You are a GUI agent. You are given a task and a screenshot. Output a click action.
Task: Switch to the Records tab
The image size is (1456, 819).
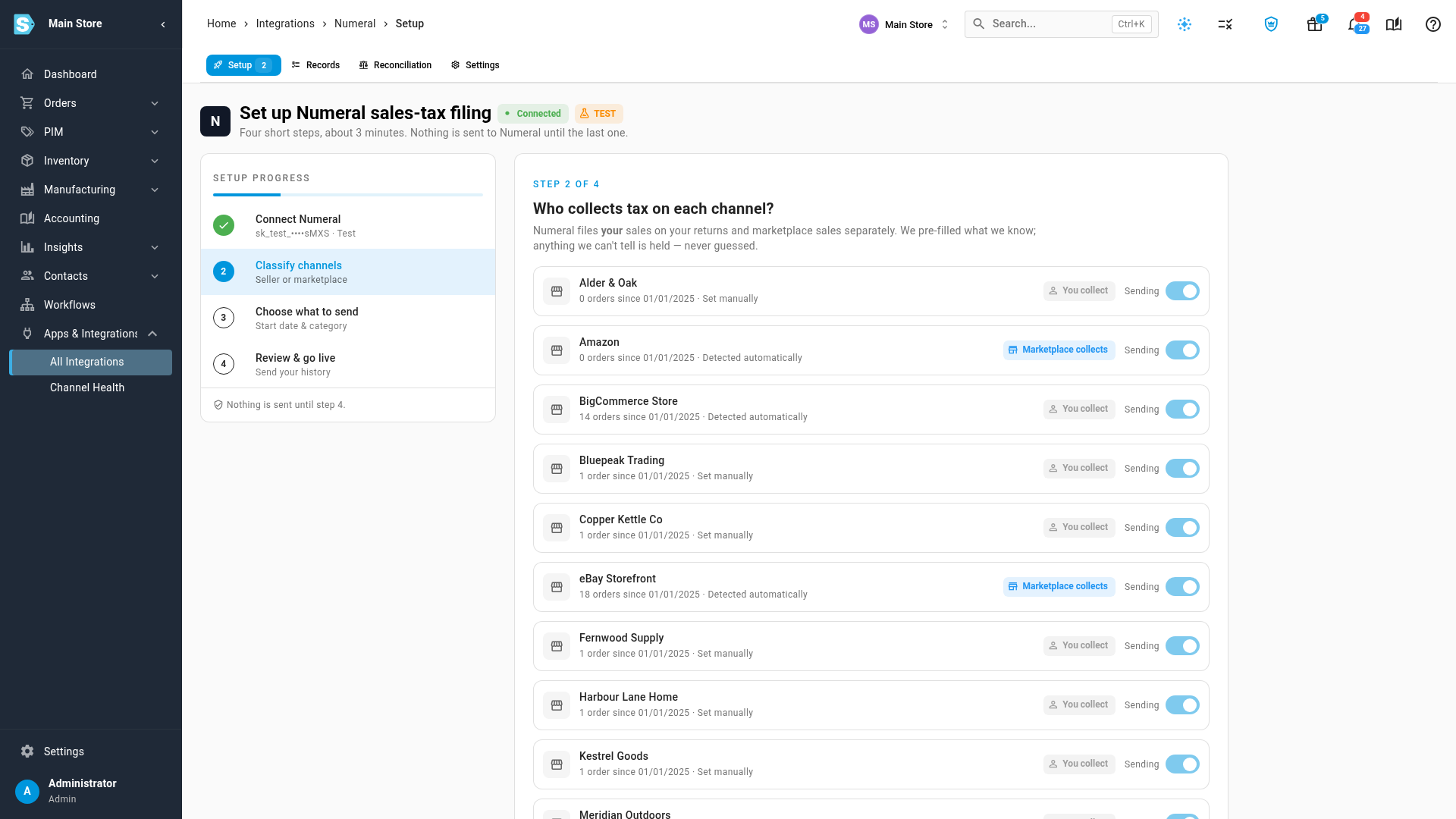[x=315, y=65]
